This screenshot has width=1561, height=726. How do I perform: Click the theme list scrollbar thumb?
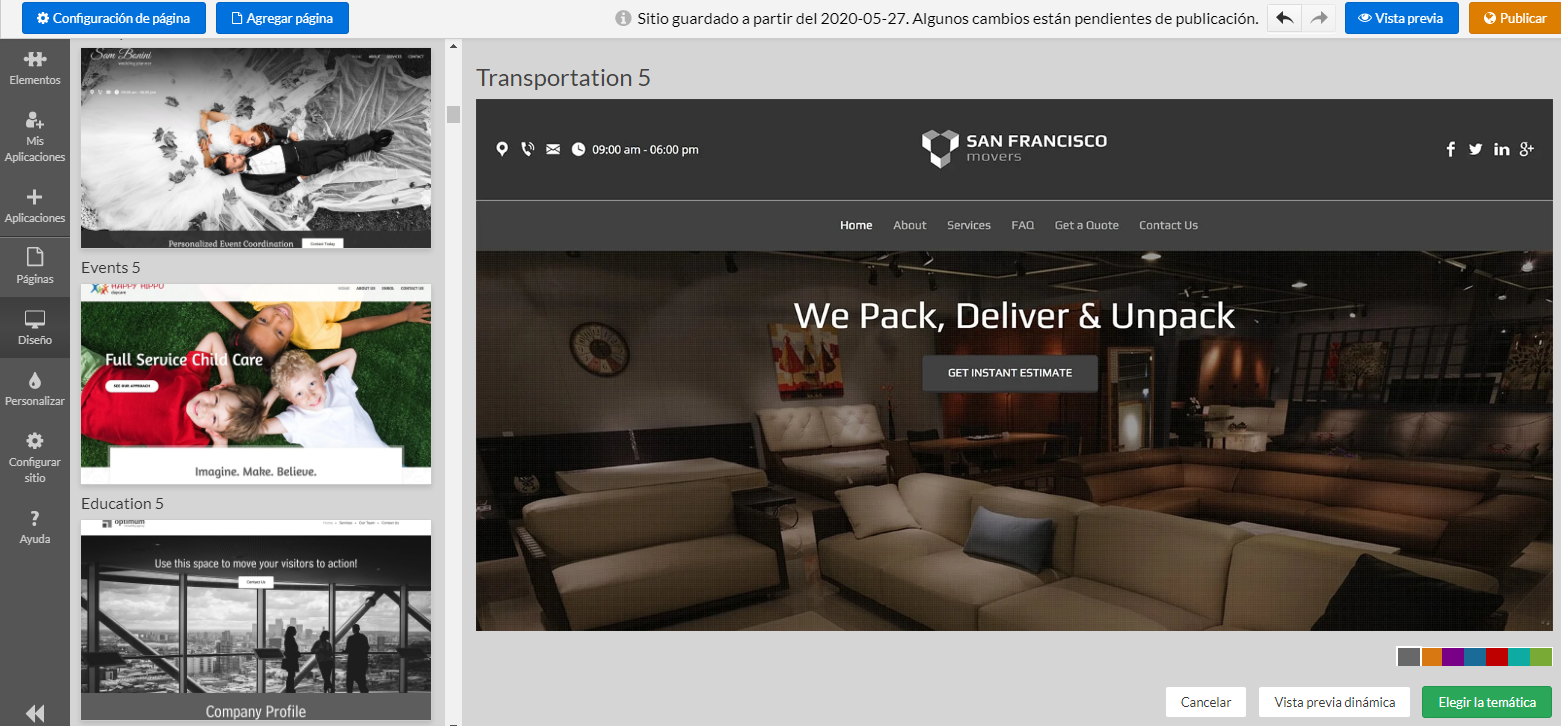point(453,114)
